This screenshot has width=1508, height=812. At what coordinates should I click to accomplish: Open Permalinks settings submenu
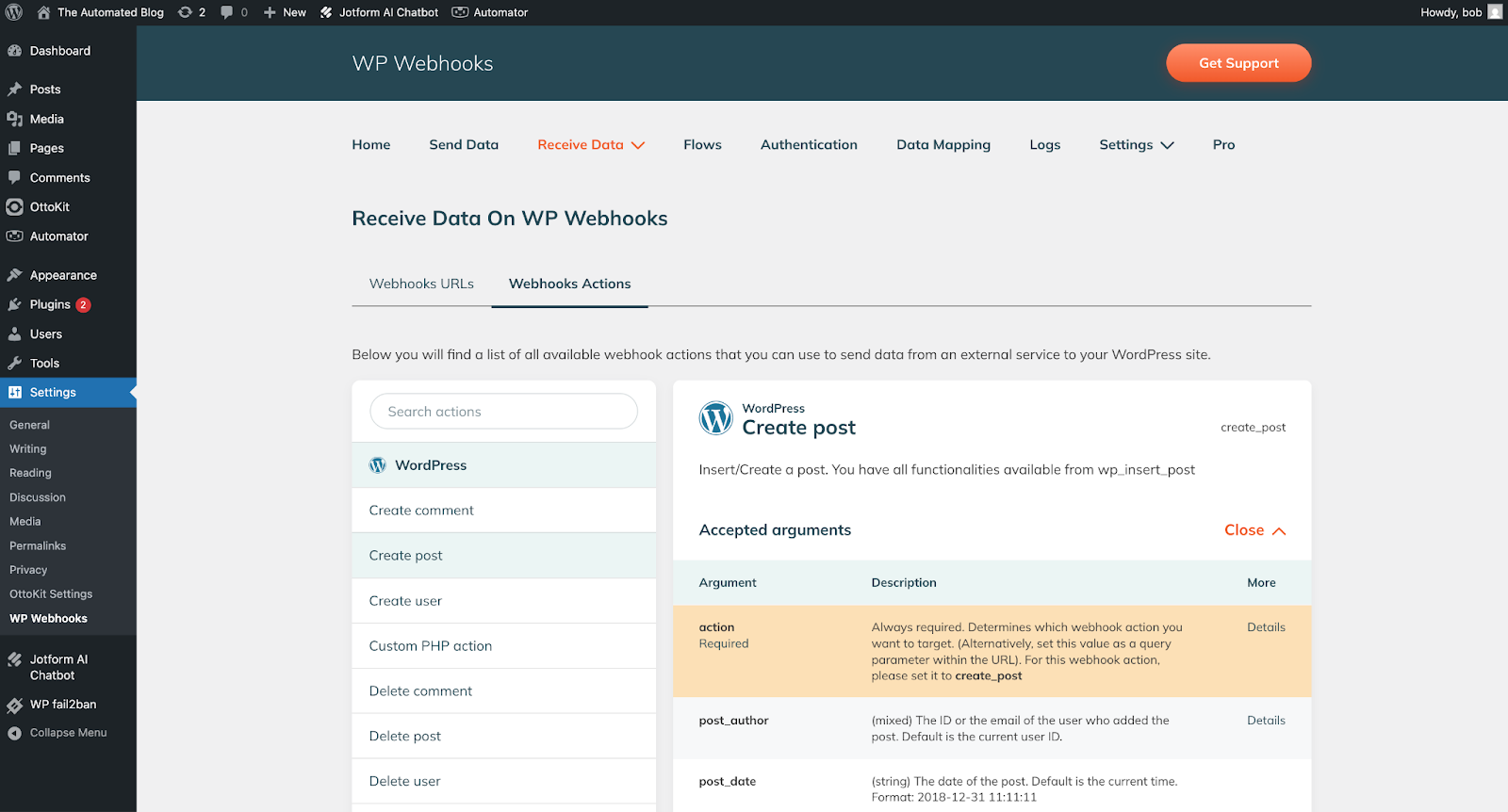coord(38,546)
